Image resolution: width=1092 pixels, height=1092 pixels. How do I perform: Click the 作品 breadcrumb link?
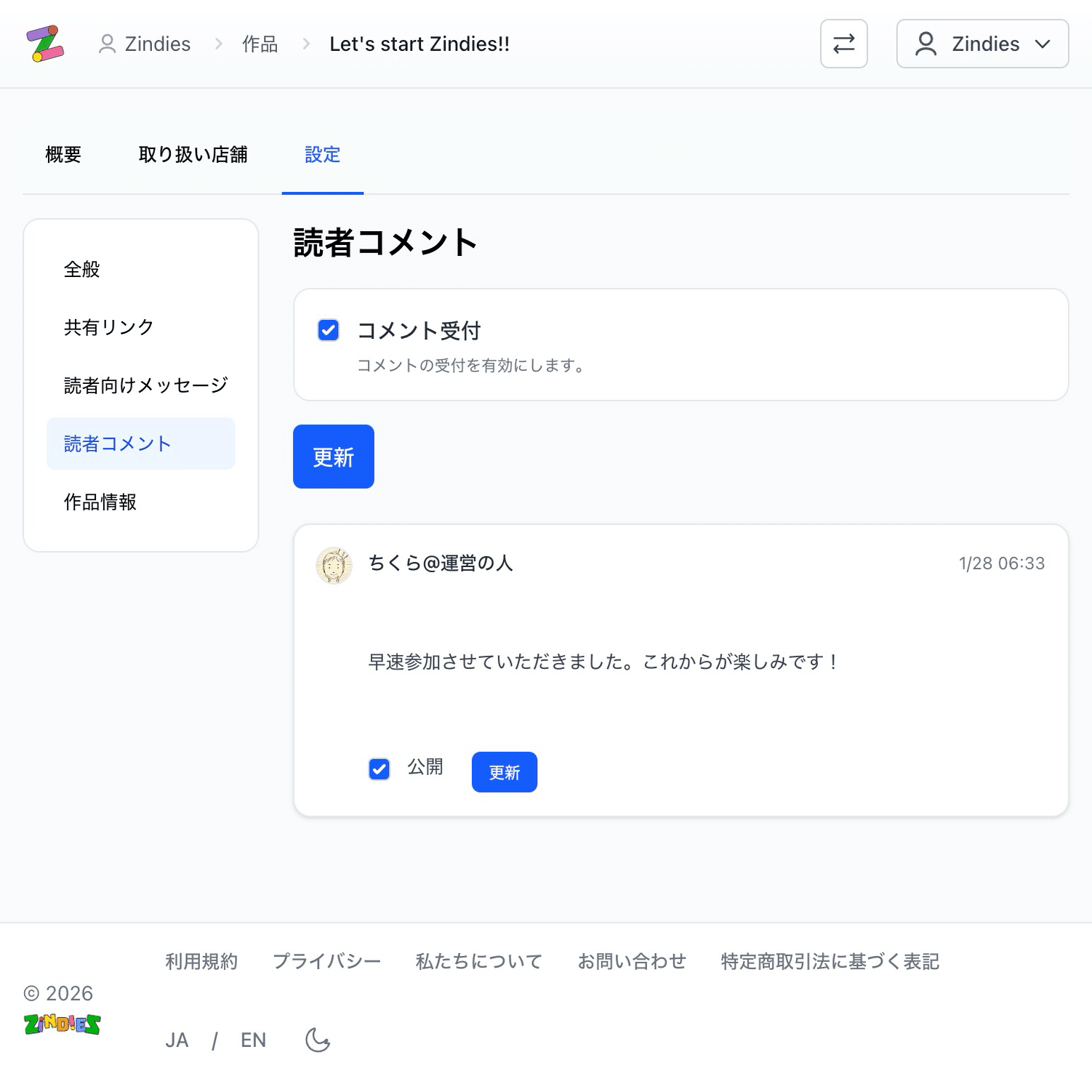pyautogui.click(x=259, y=44)
